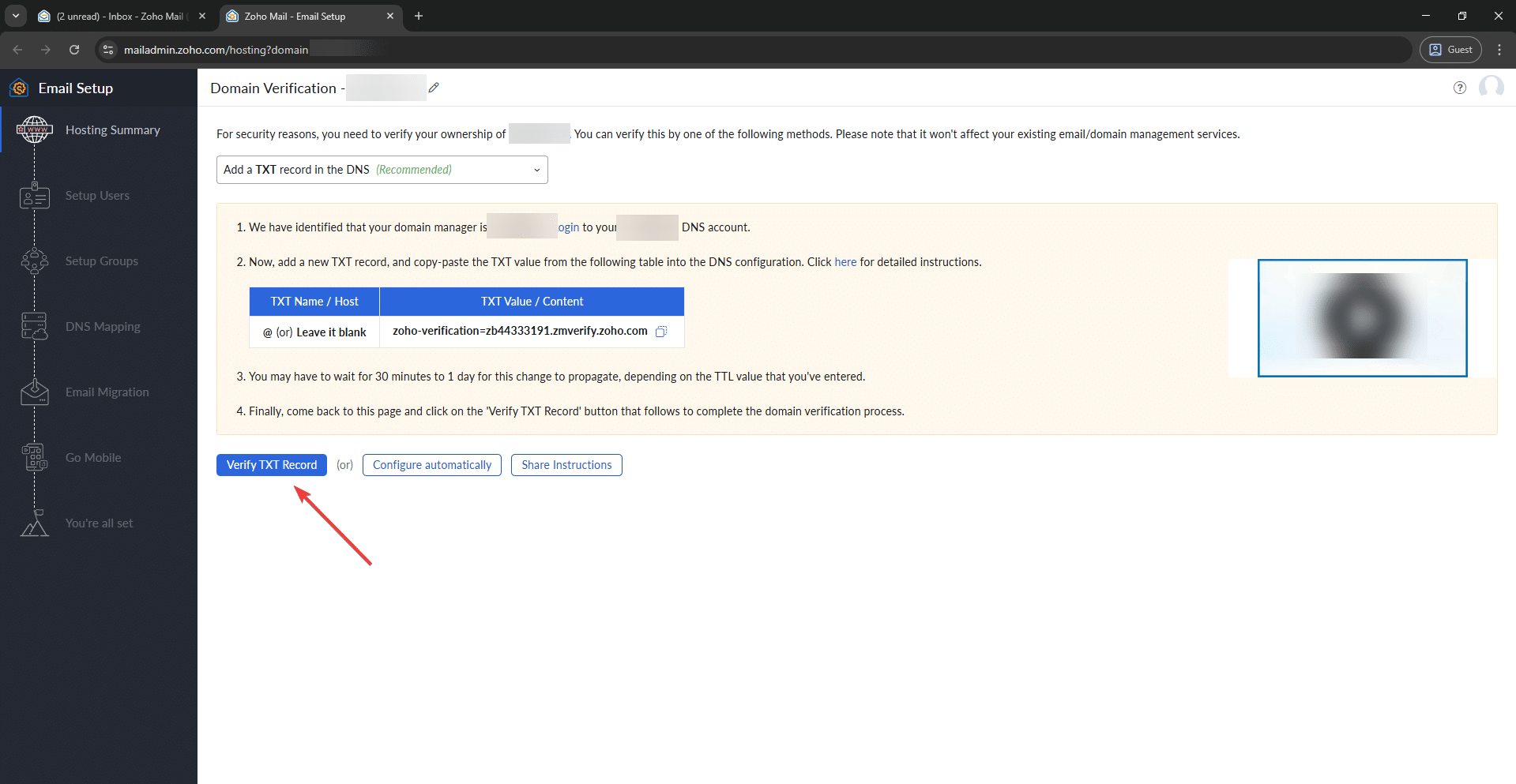Click Configure automatically button
1516x784 pixels.
[431, 465]
